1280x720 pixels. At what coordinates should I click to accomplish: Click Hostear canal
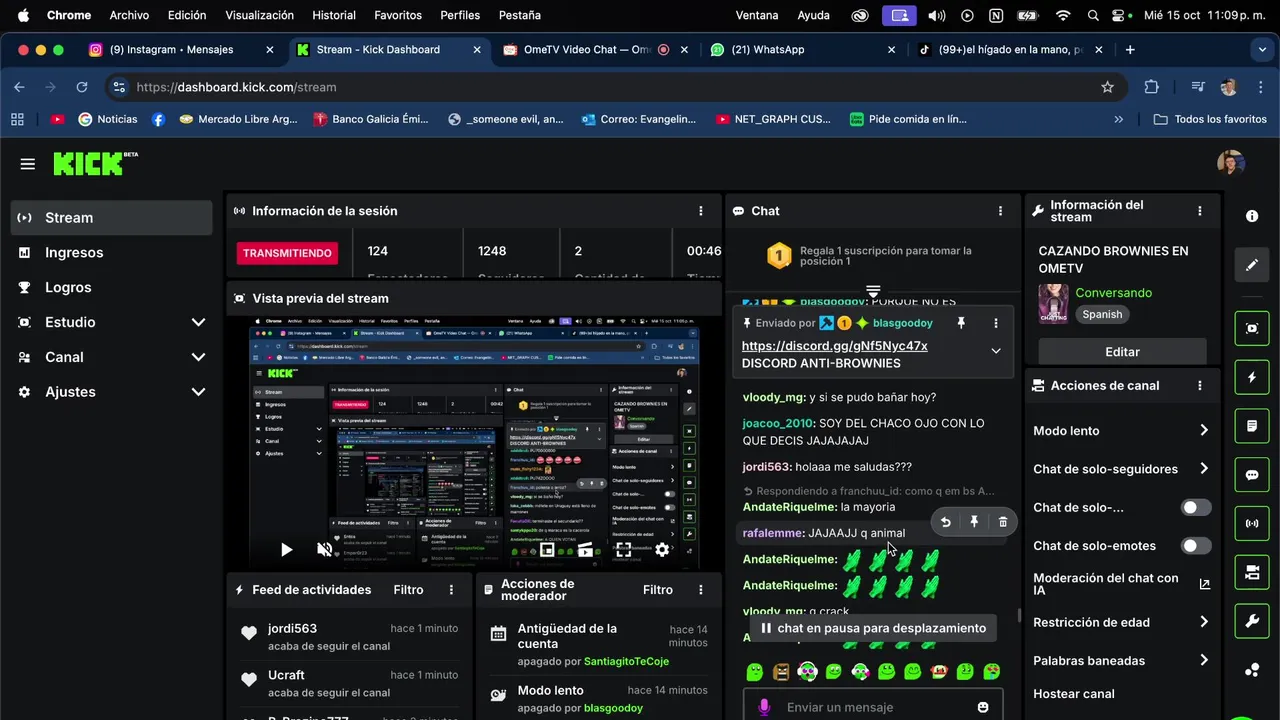click(1074, 694)
